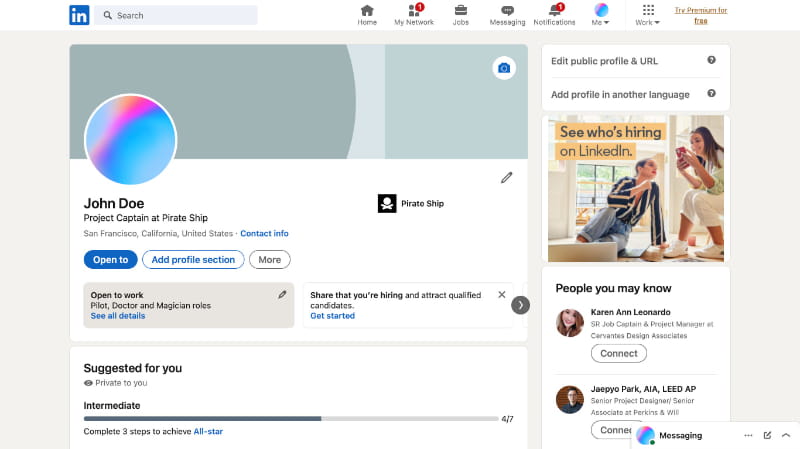This screenshot has height=449, width=800.
Task: View Notifications bell icon
Action: click(x=554, y=11)
